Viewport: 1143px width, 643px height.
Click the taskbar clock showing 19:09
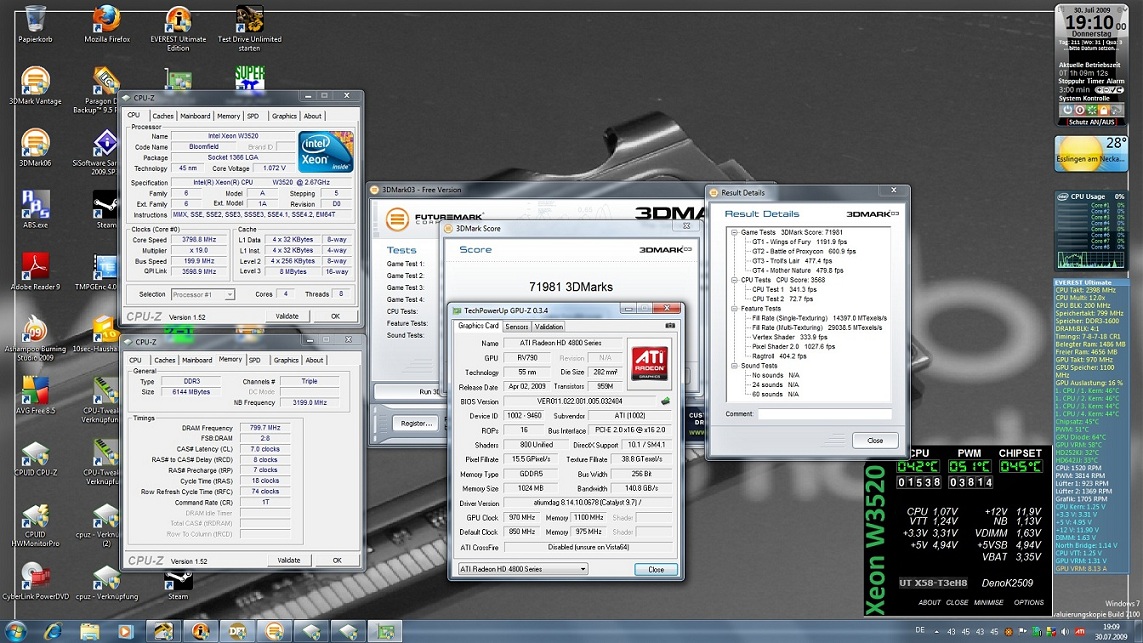[1111, 631]
